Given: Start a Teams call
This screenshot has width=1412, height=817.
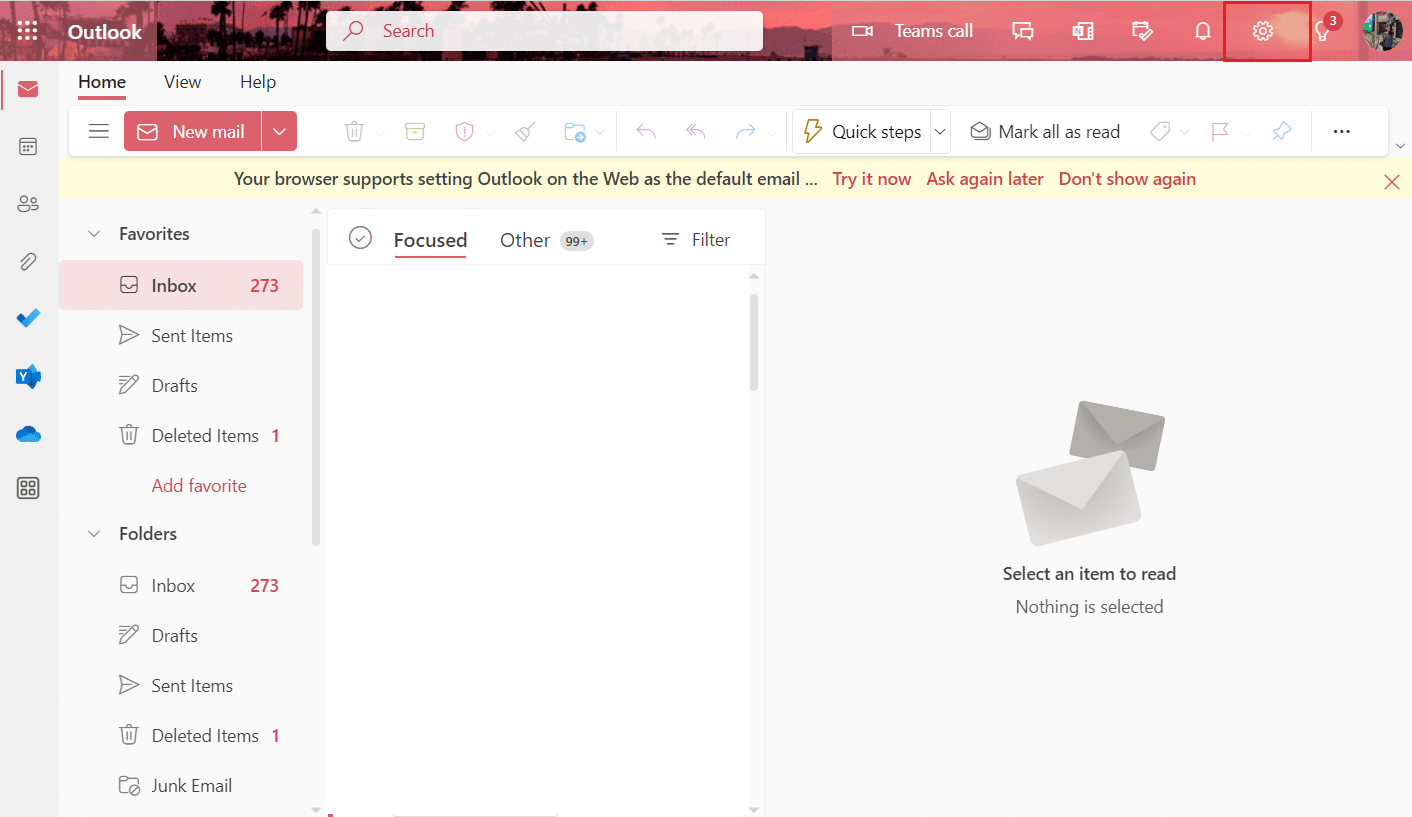Looking at the screenshot, I should click(x=912, y=31).
